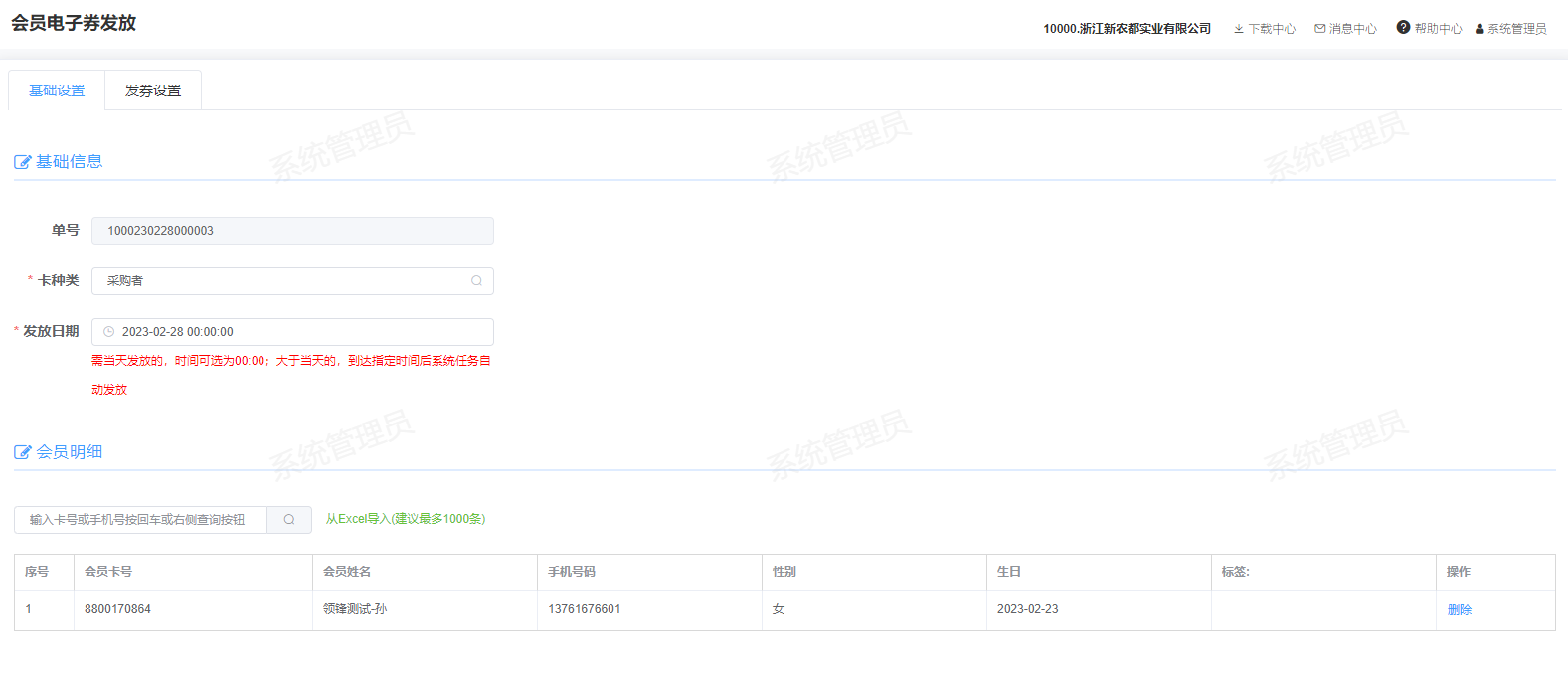1568x679 pixels.
Task: Click the question mark help icon
Action: (1403, 27)
